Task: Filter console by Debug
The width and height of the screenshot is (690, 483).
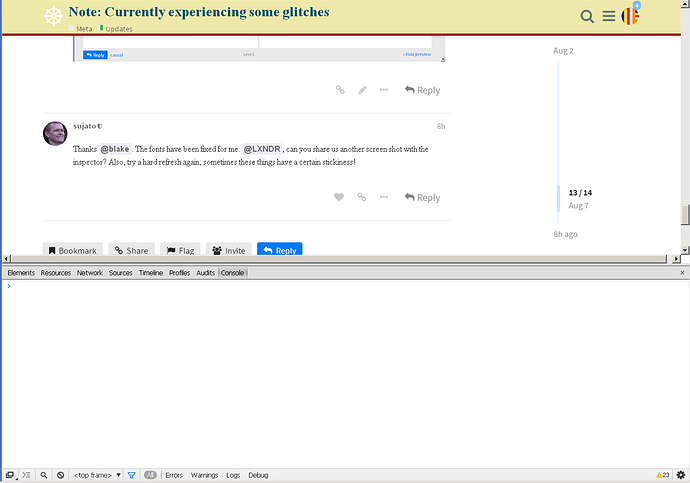Action: tap(258, 475)
